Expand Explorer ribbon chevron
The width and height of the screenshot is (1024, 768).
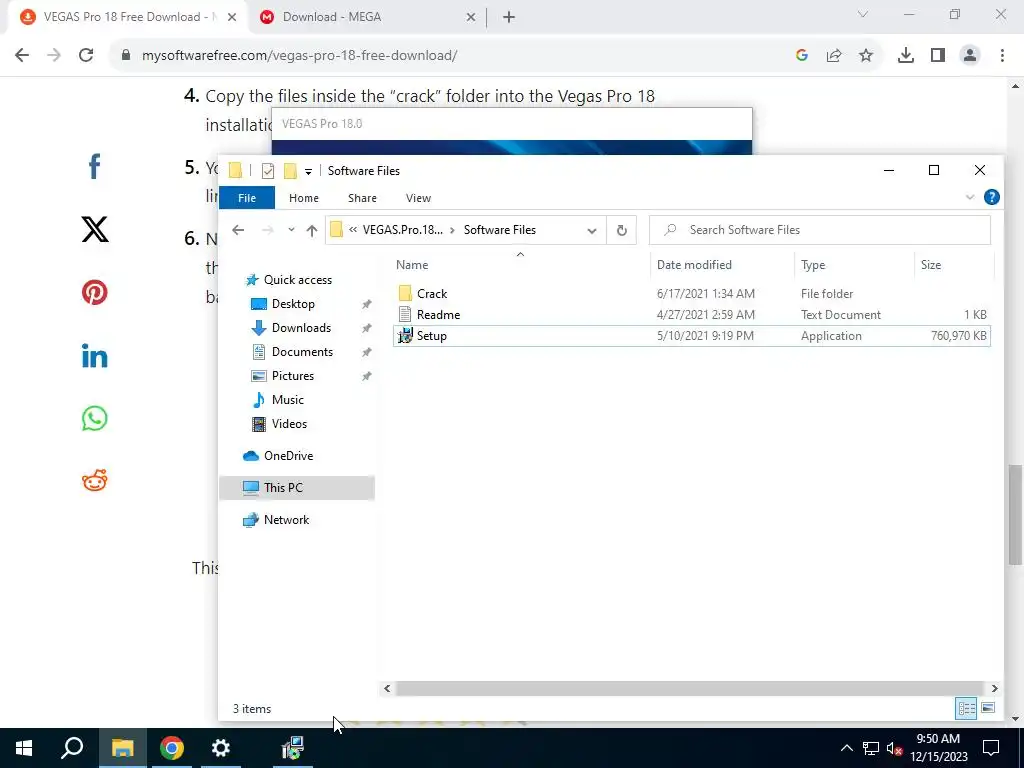click(970, 197)
